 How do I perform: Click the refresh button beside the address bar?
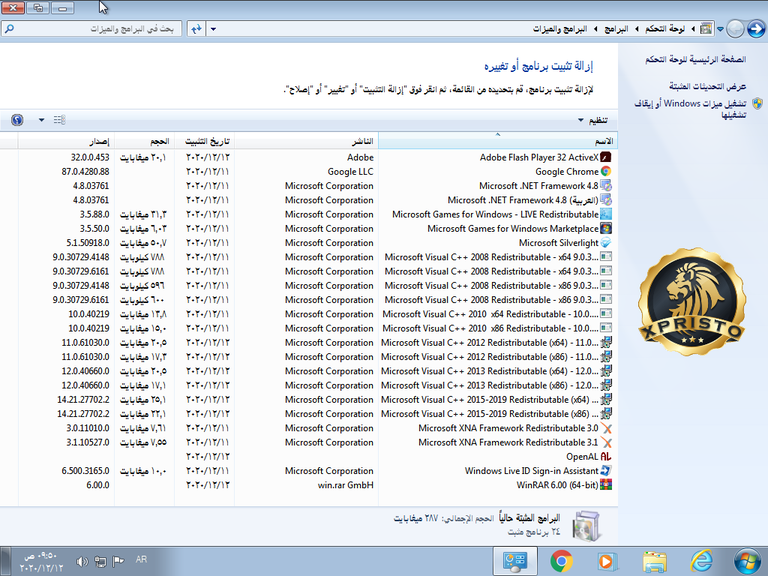(x=196, y=29)
